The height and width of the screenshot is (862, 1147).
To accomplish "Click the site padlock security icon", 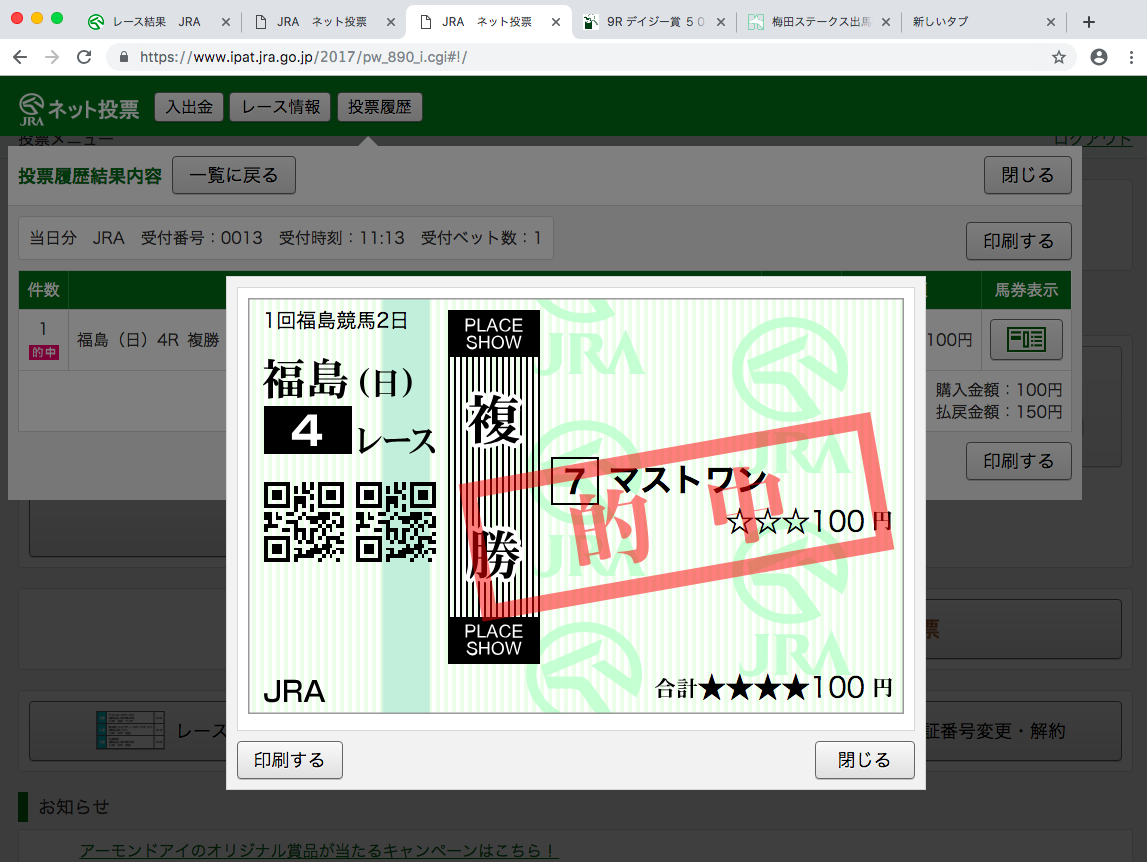I will (x=124, y=57).
